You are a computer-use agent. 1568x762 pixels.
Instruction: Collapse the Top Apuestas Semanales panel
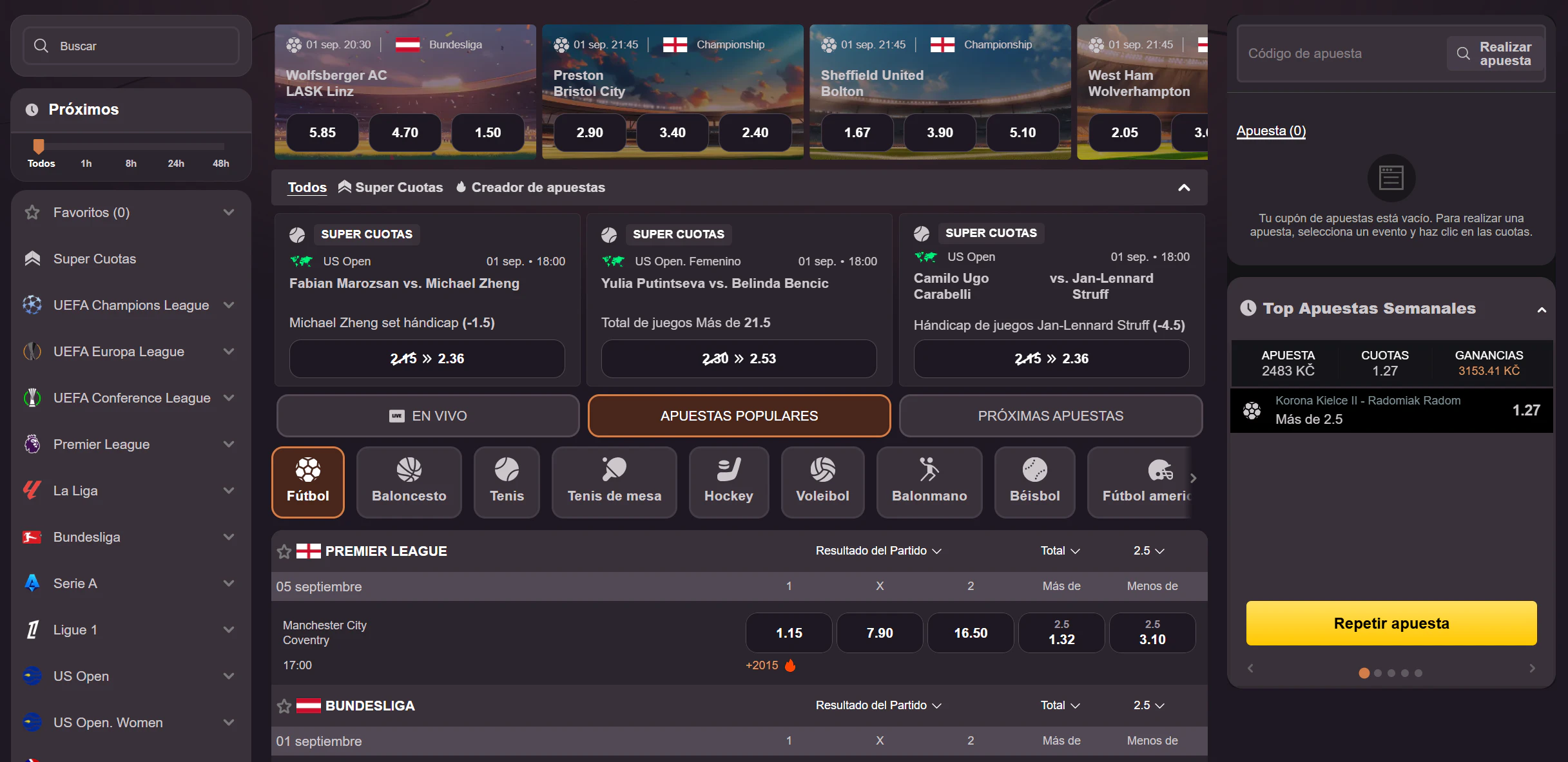click(1541, 310)
